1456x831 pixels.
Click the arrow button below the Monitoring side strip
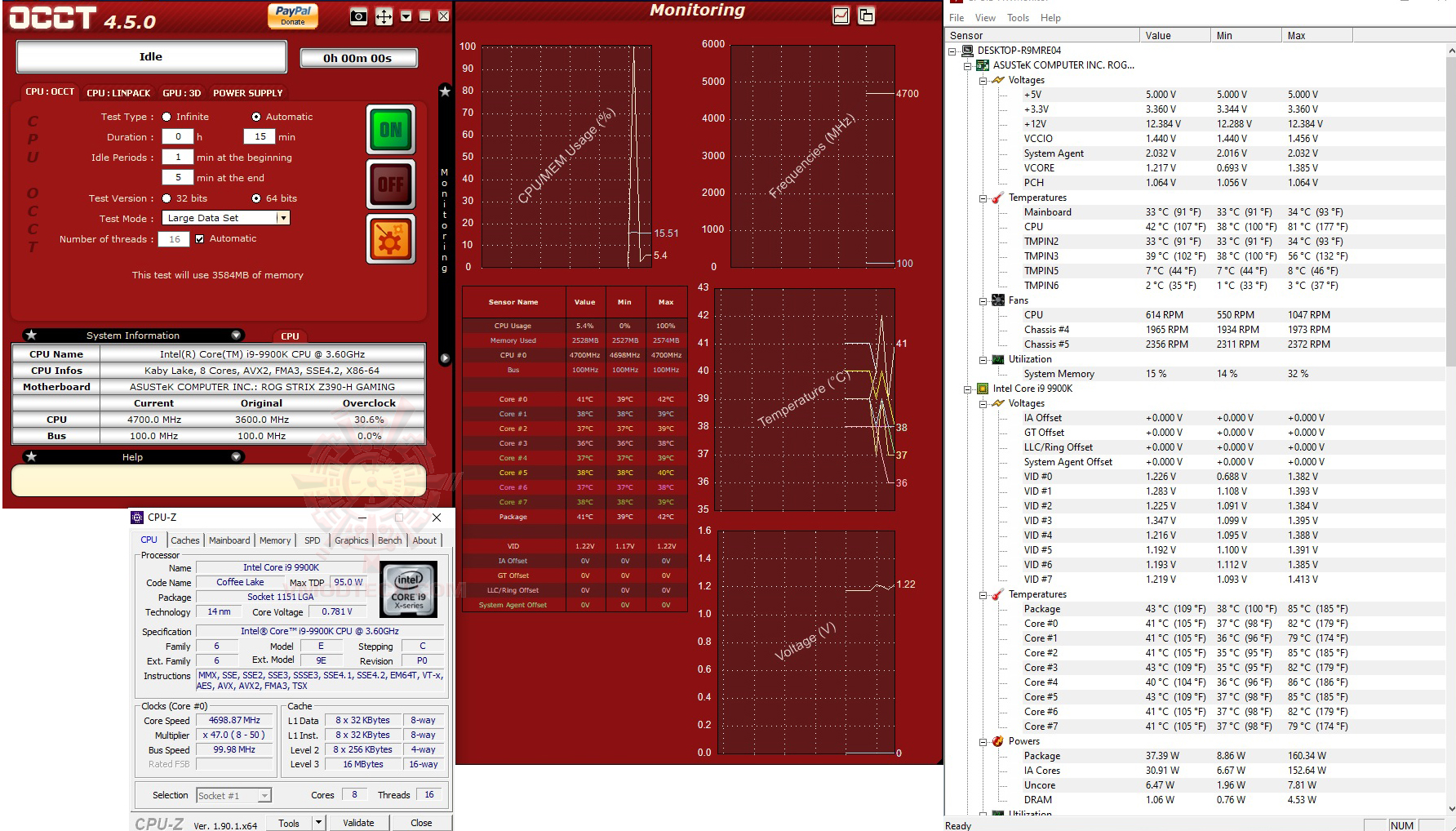[445, 358]
